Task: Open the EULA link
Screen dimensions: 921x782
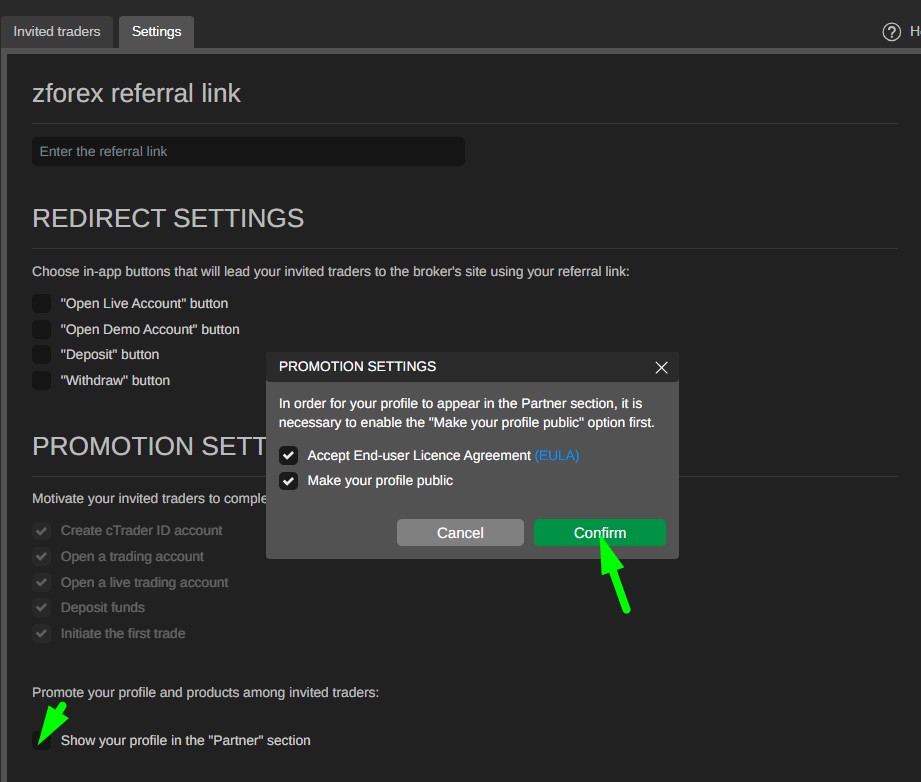Action: [557, 456]
